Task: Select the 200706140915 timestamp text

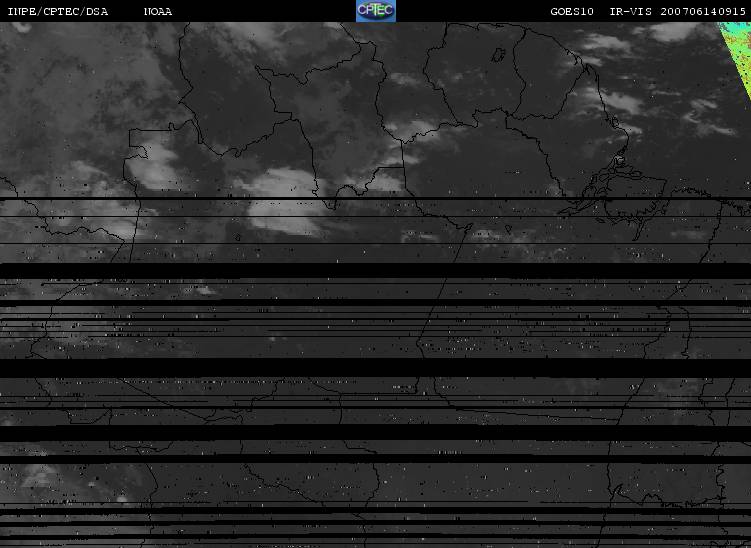Action: point(703,12)
